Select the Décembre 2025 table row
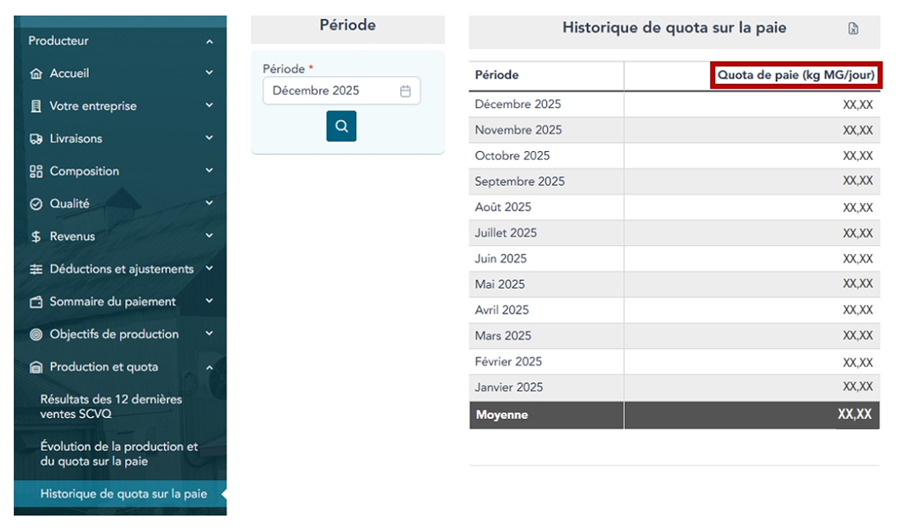 pyautogui.click(x=674, y=104)
